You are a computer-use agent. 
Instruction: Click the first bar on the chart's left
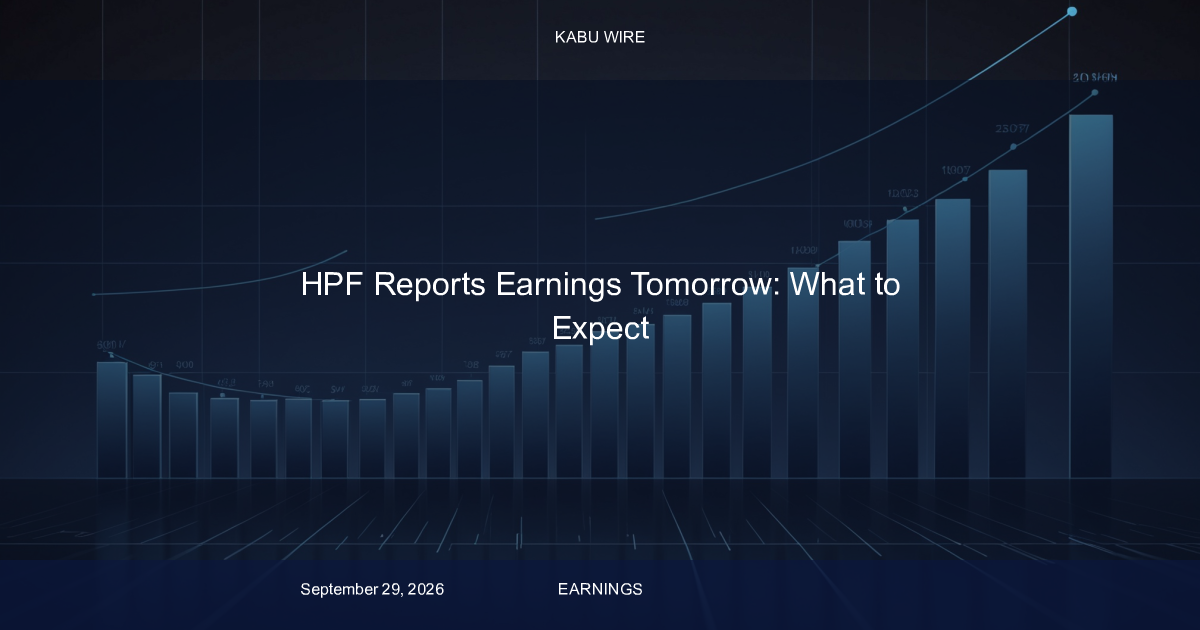[x=112, y=420]
